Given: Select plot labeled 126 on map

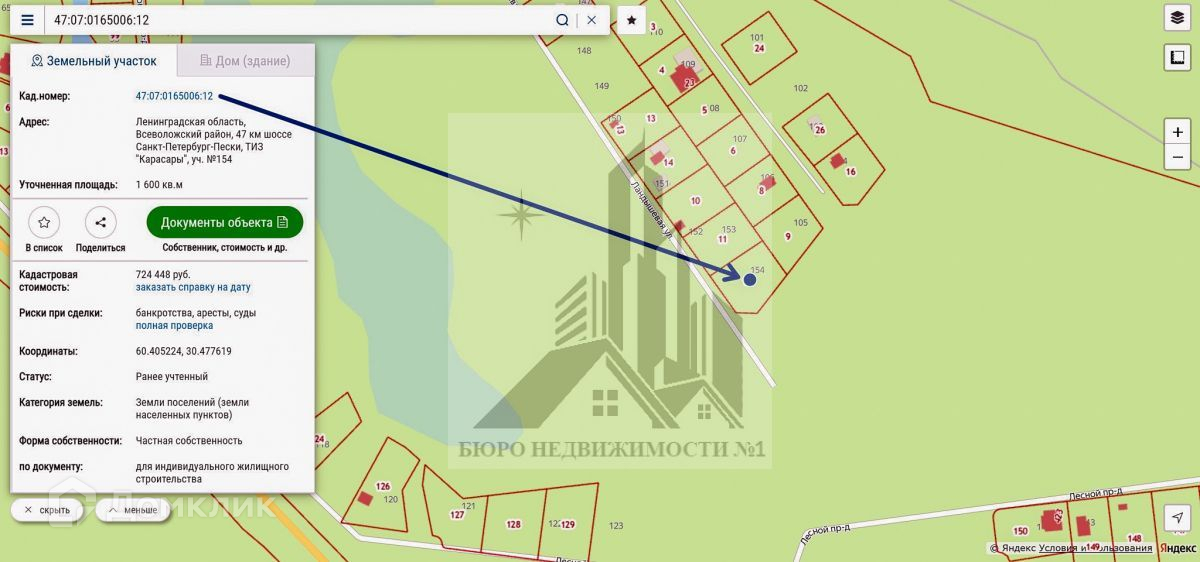Looking at the screenshot, I should [382, 487].
